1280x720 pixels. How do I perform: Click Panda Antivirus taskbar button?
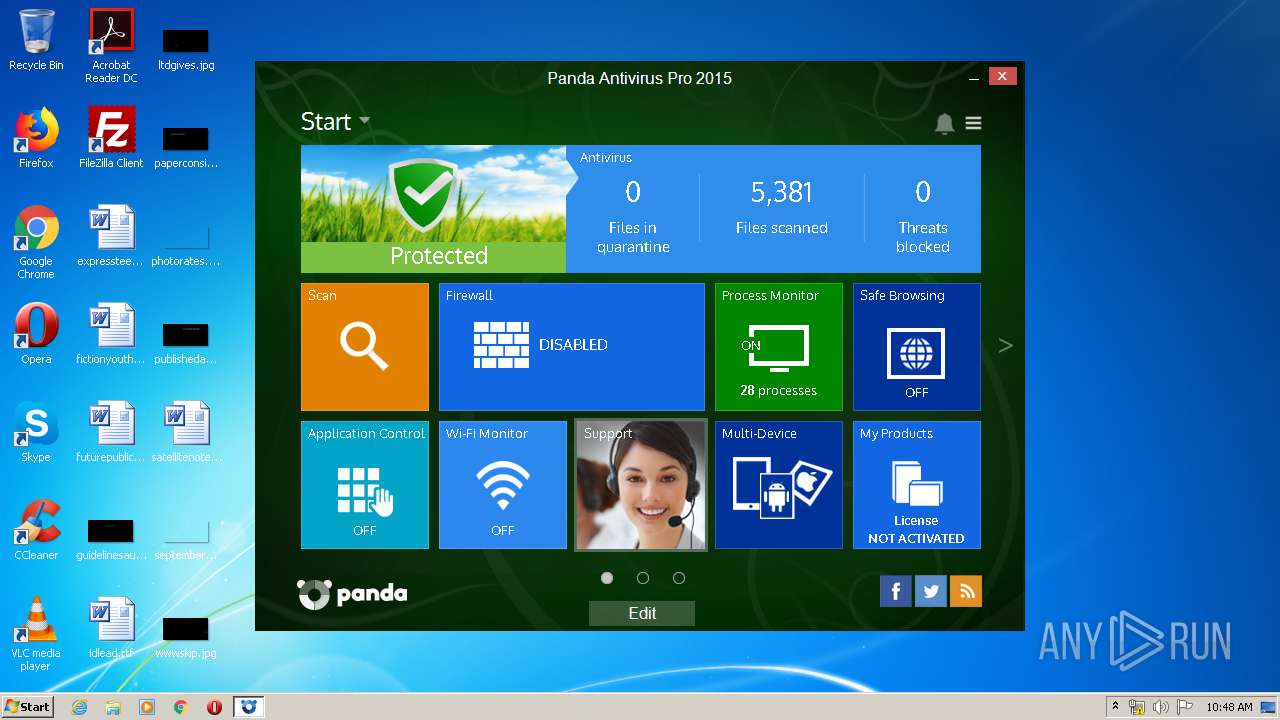tap(249, 707)
